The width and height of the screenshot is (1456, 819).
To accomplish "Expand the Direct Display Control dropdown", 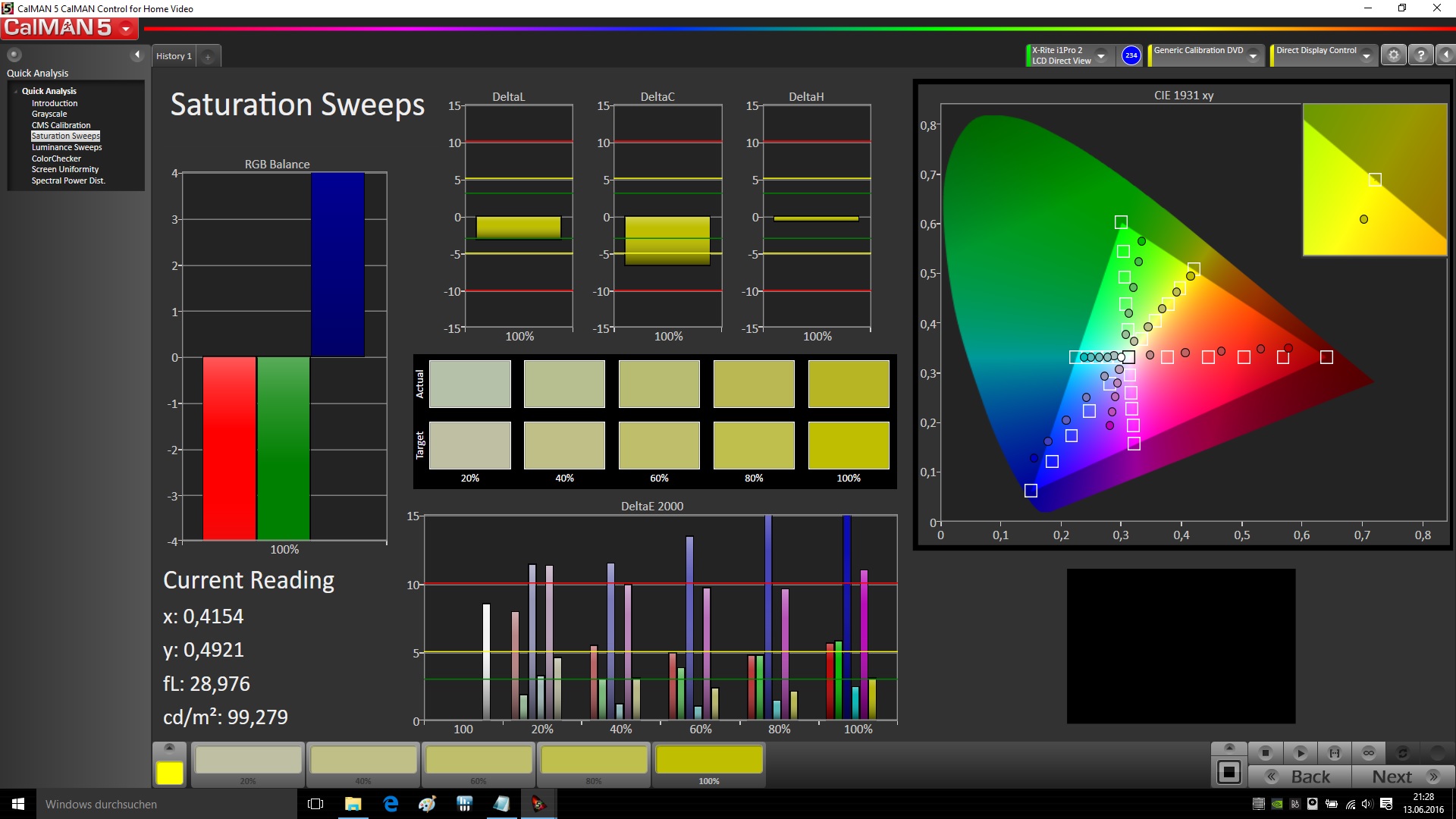I will [1366, 56].
